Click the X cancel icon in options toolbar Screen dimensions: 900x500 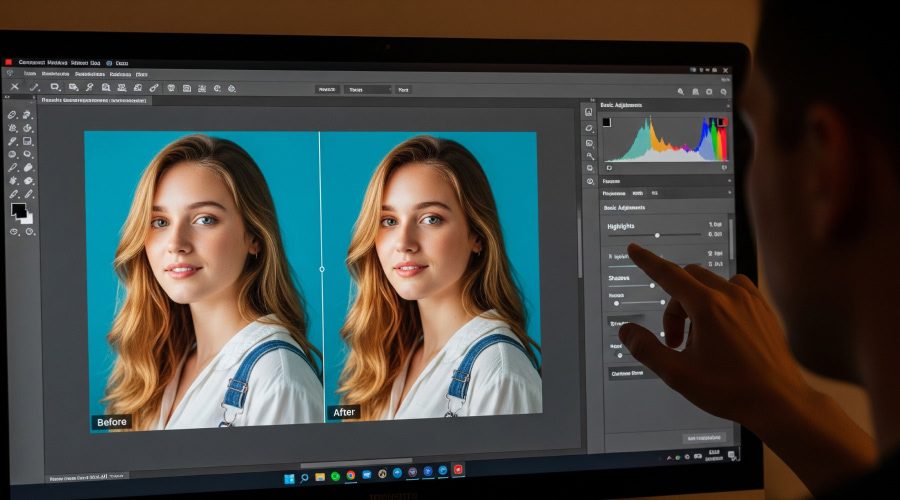click(15, 87)
